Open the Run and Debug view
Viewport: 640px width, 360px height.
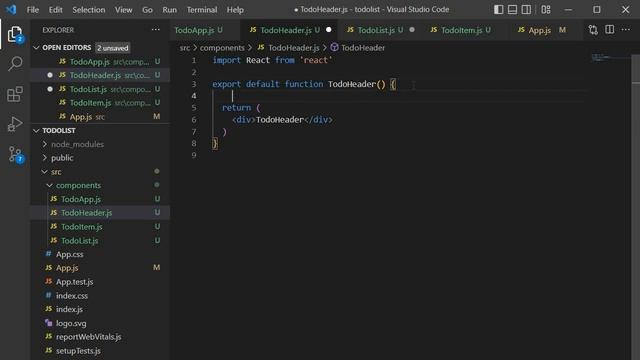(15, 124)
